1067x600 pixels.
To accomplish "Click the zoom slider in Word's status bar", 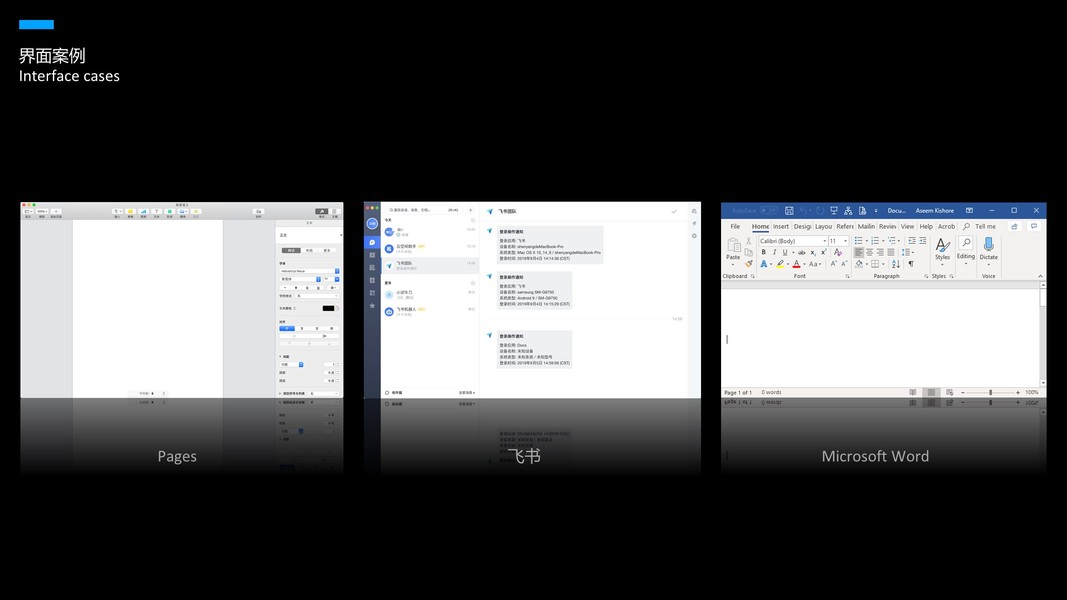I will tap(990, 393).
